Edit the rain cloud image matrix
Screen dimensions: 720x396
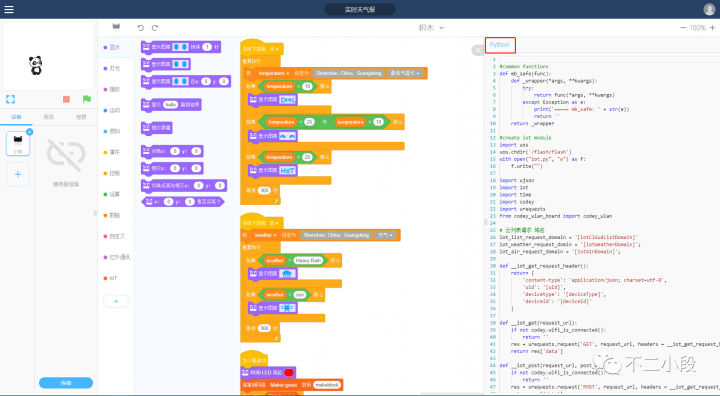pyautogui.click(x=287, y=274)
